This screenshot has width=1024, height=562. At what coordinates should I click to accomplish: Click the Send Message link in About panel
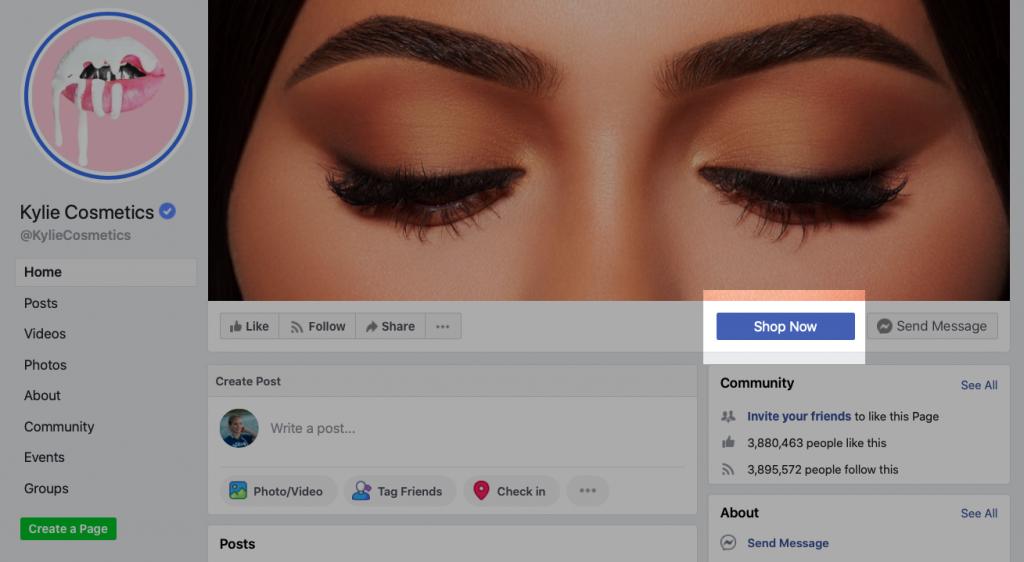788,543
